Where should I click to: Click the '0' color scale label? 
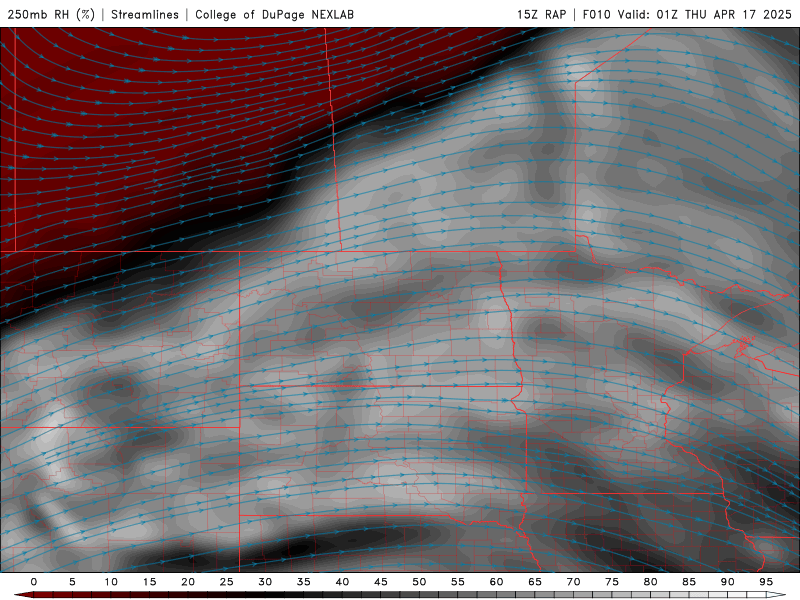click(x=34, y=582)
